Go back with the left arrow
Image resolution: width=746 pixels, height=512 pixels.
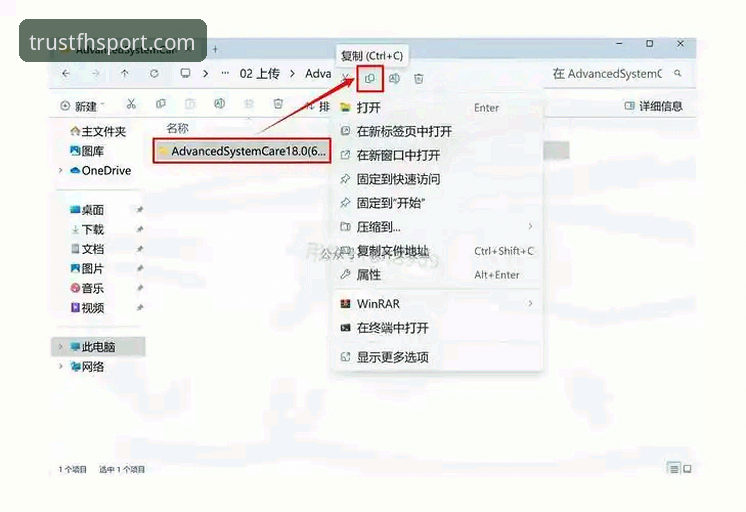click(66, 74)
